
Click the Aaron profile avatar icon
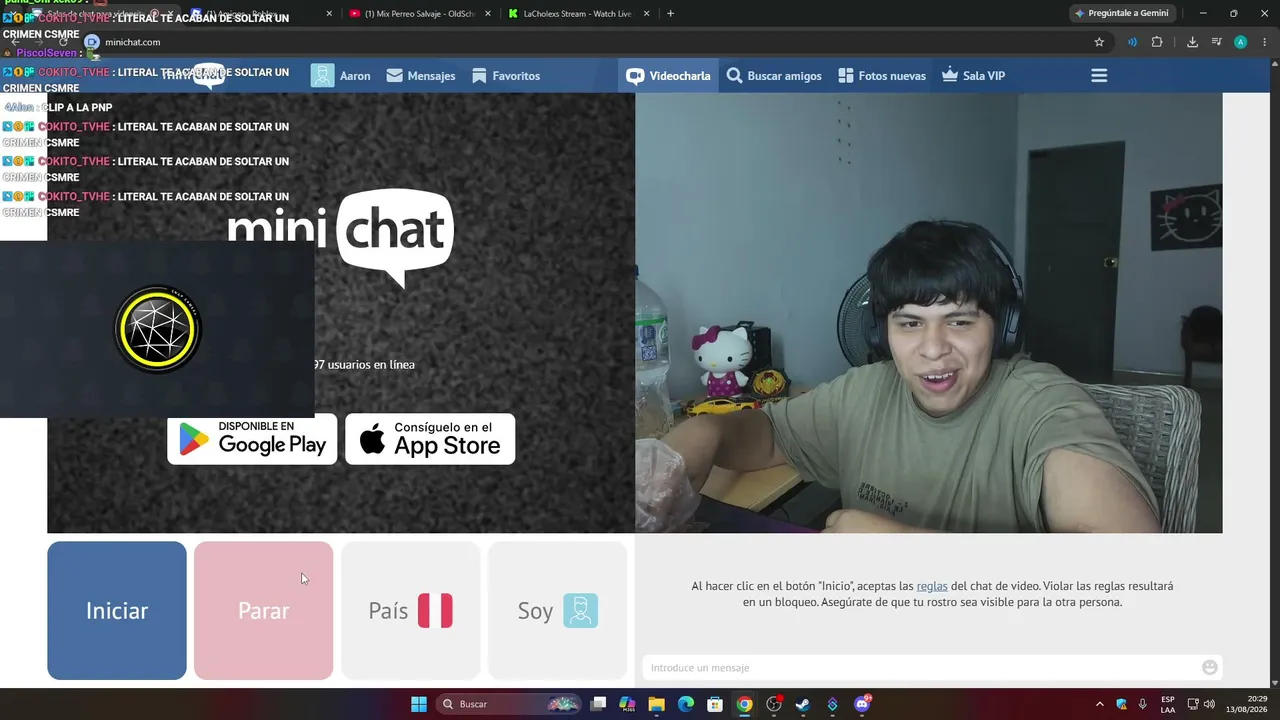coord(322,76)
